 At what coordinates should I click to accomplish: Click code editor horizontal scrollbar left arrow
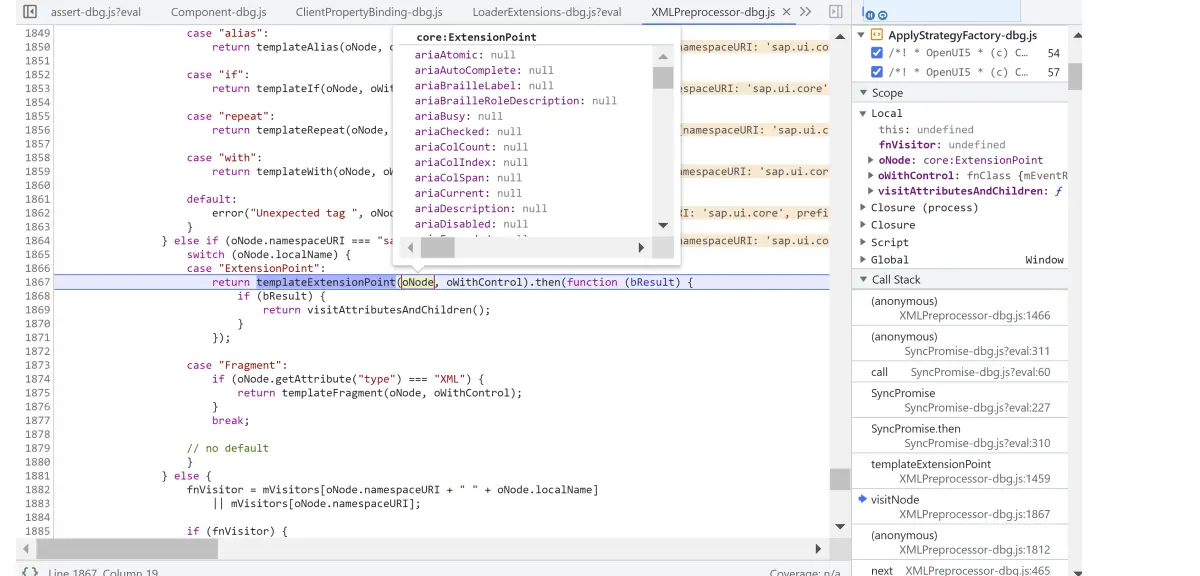tap(26, 549)
